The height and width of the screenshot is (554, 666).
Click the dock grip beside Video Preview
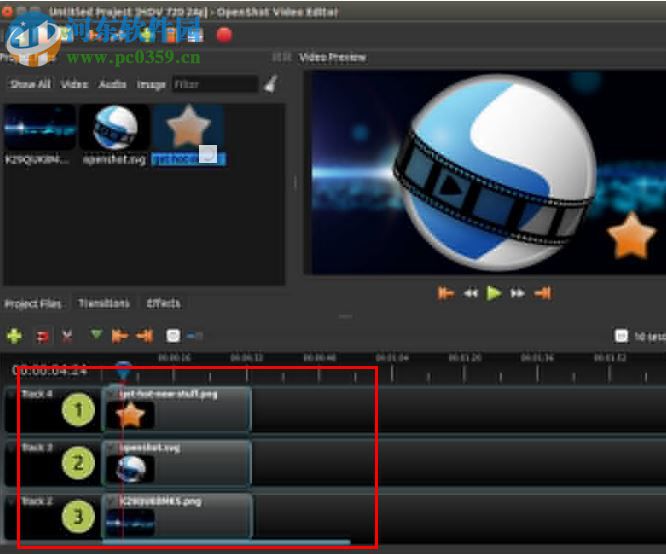[x=282, y=57]
